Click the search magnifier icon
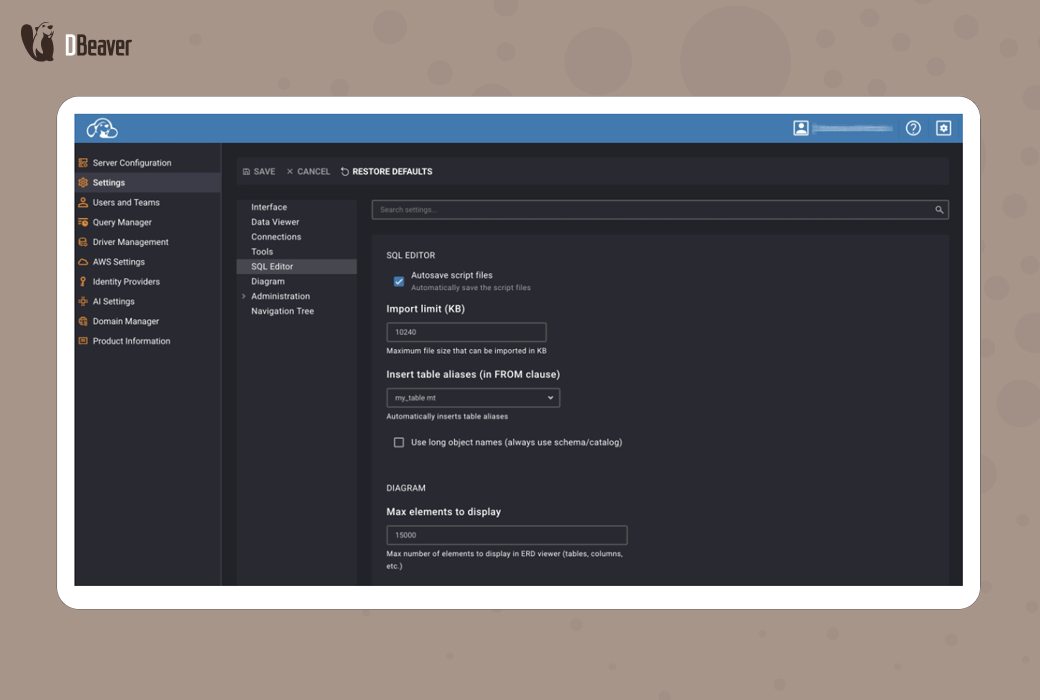1040x700 pixels. [x=939, y=210]
